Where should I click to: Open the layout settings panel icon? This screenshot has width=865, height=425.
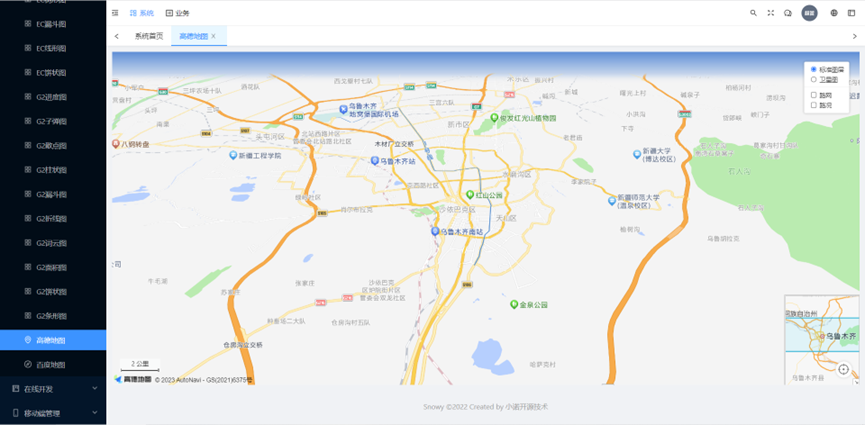pyautogui.click(x=851, y=13)
